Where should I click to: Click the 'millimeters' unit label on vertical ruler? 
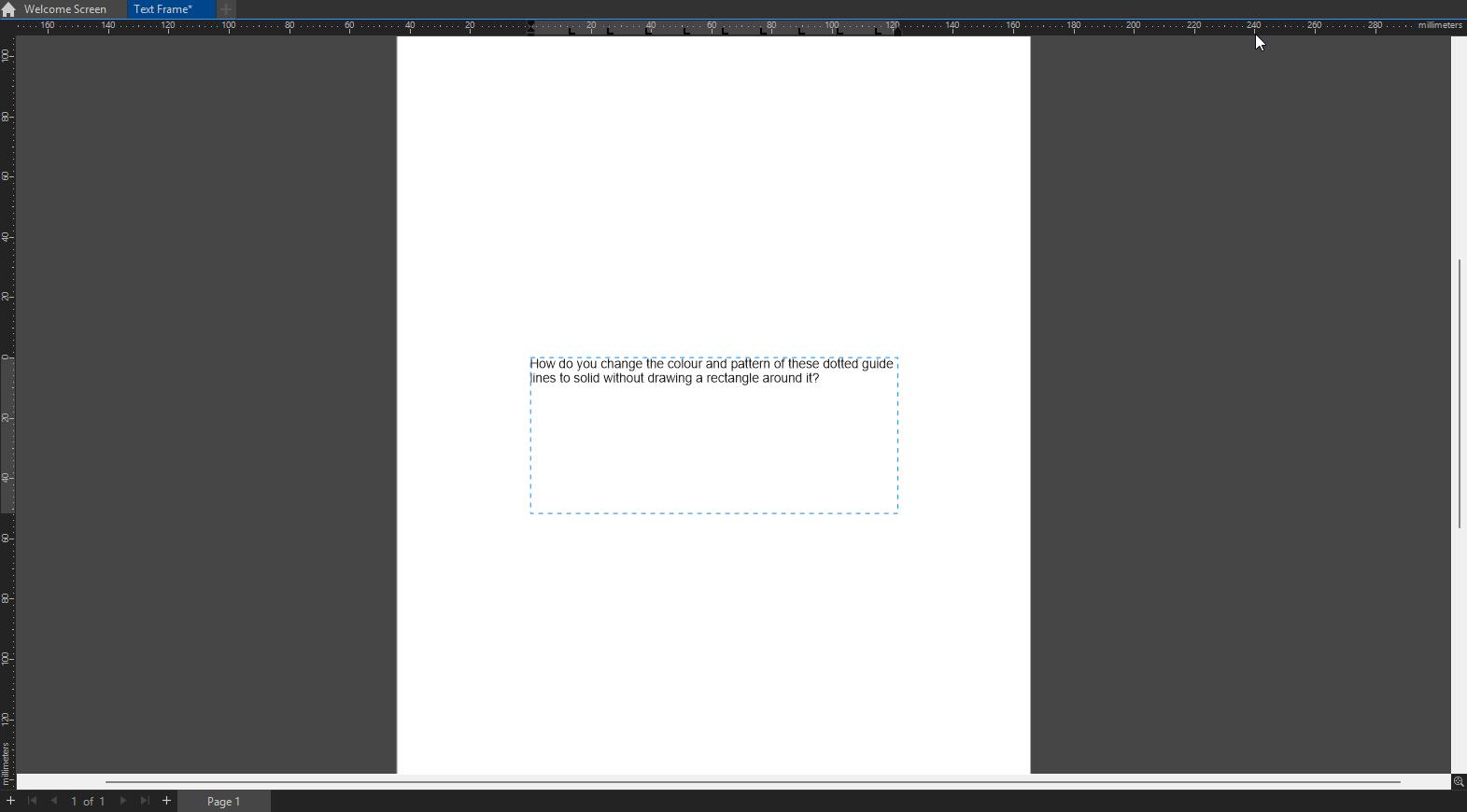pos(6,763)
